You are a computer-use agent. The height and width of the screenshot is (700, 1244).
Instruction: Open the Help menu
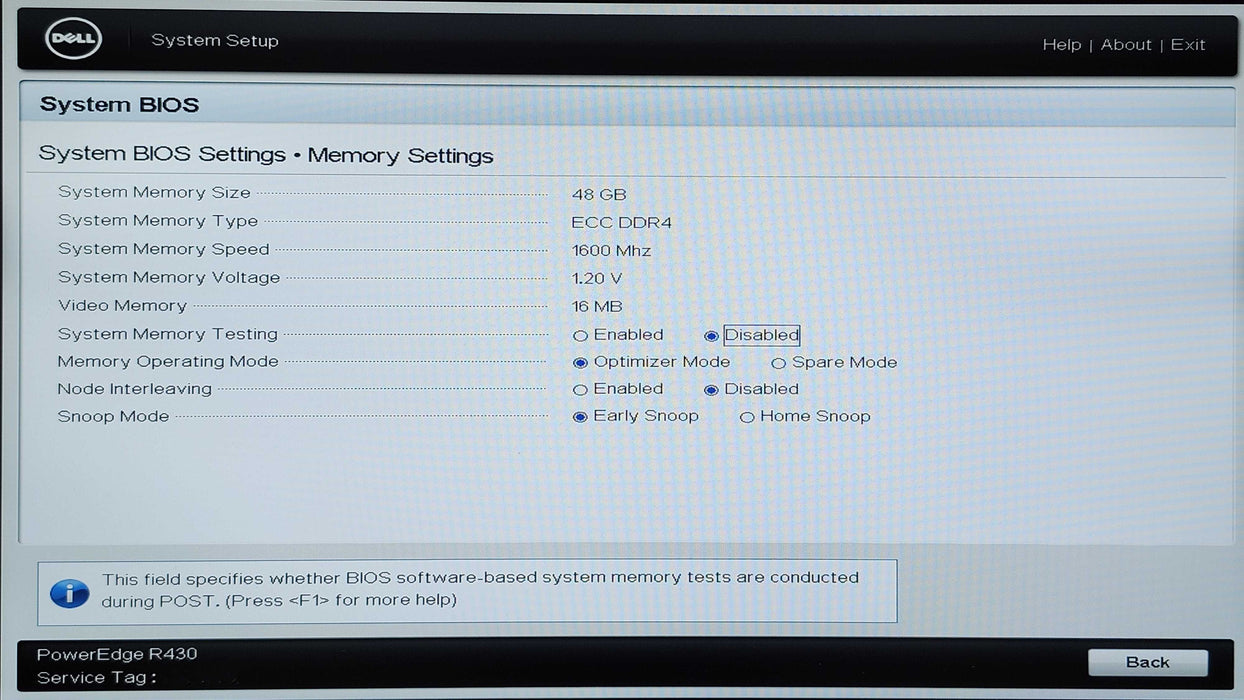click(x=1061, y=45)
